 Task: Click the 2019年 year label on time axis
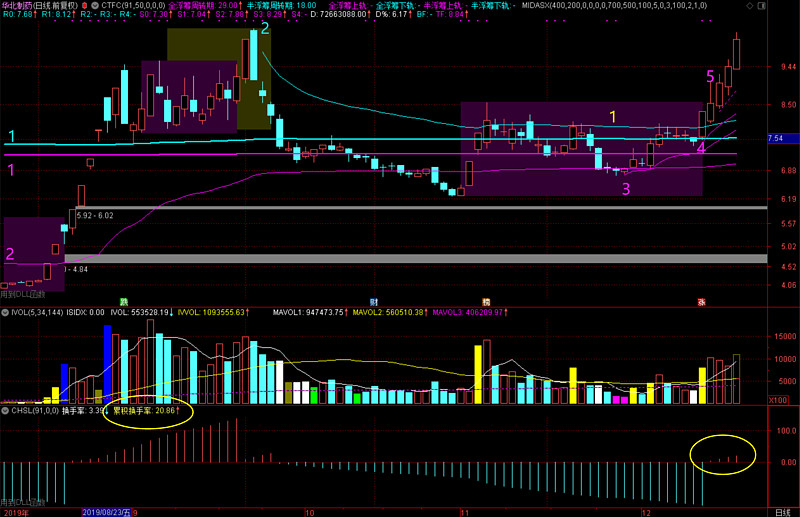pos(15,512)
